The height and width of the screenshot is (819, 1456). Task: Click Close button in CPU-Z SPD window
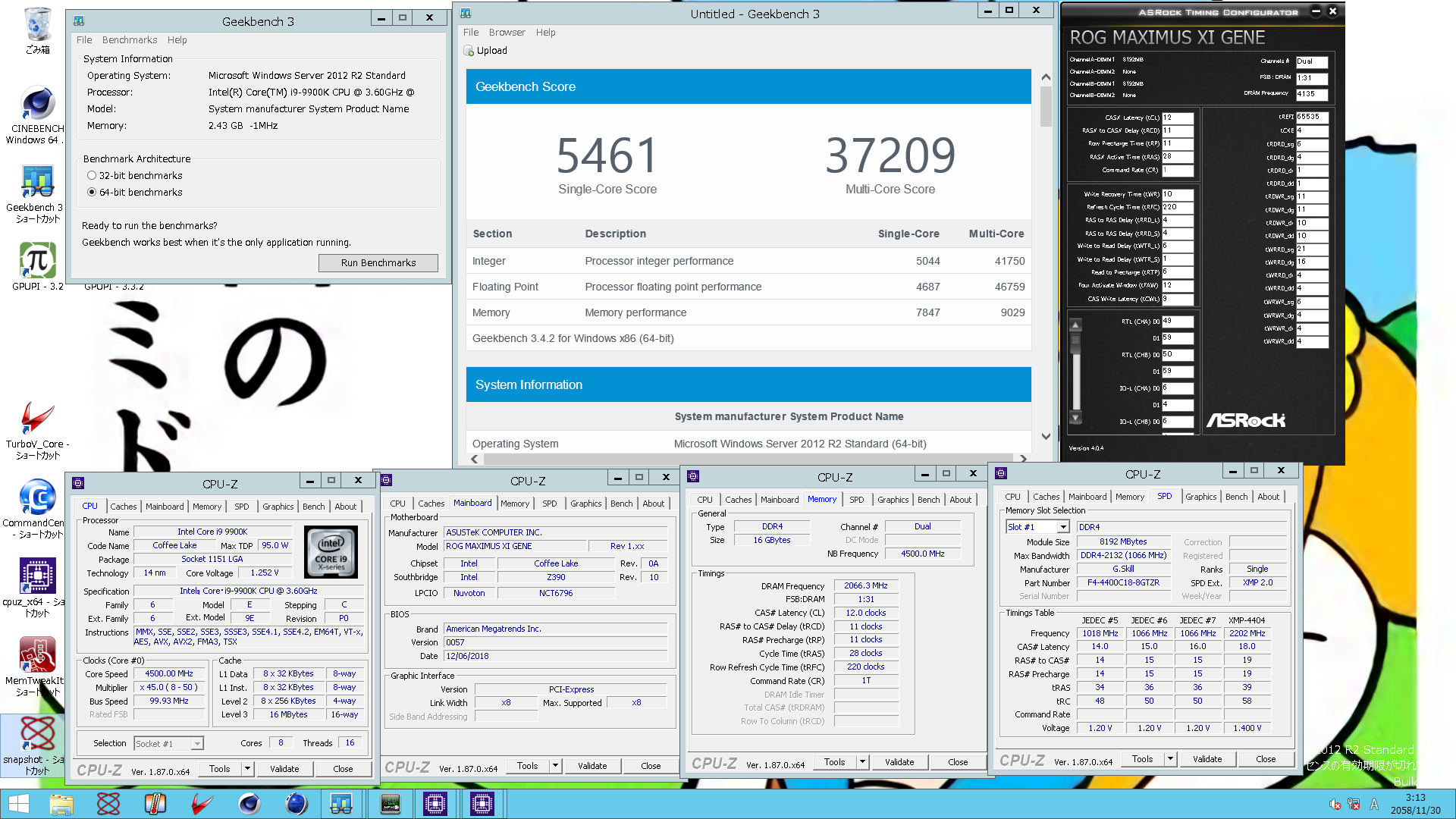[1266, 759]
